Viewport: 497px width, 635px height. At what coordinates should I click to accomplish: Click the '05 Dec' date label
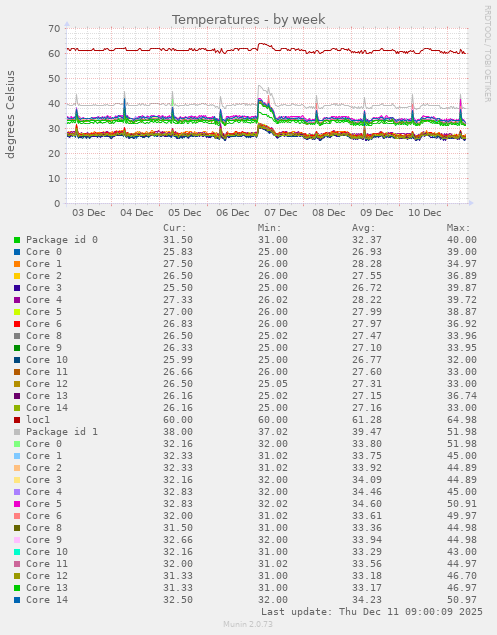pyautogui.click(x=185, y=213)
